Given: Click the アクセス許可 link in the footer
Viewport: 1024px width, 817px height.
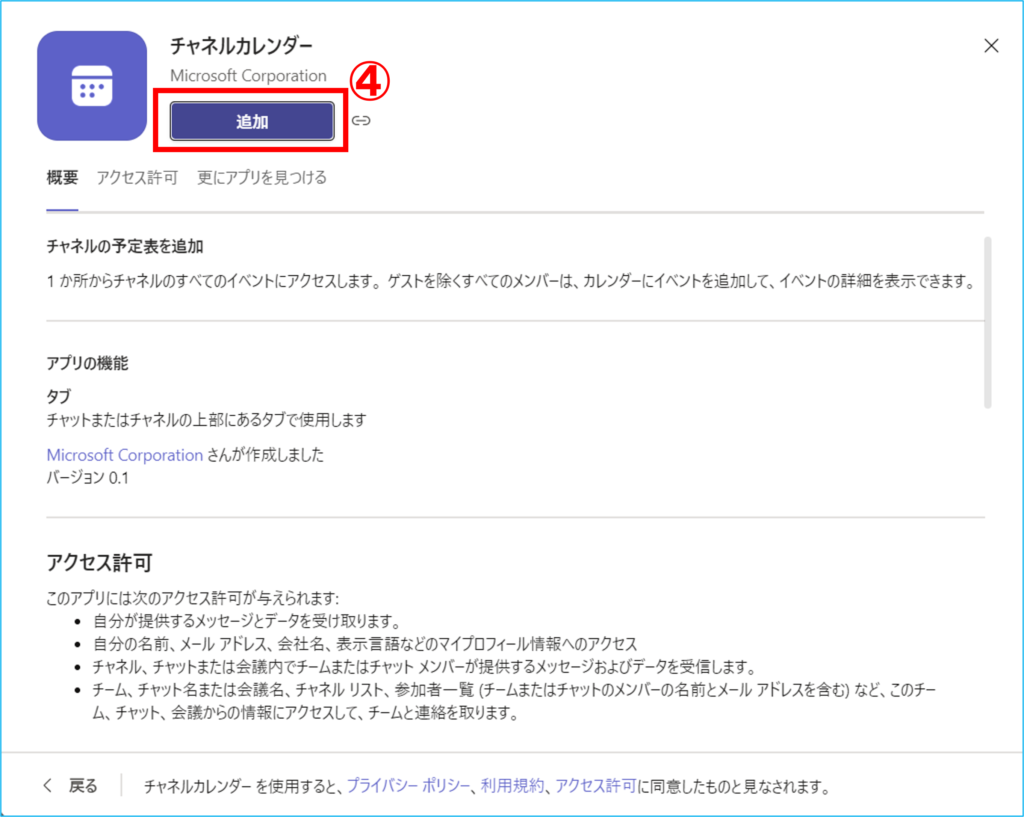Looking at the screenshot, I should click(x=595, y=786).
